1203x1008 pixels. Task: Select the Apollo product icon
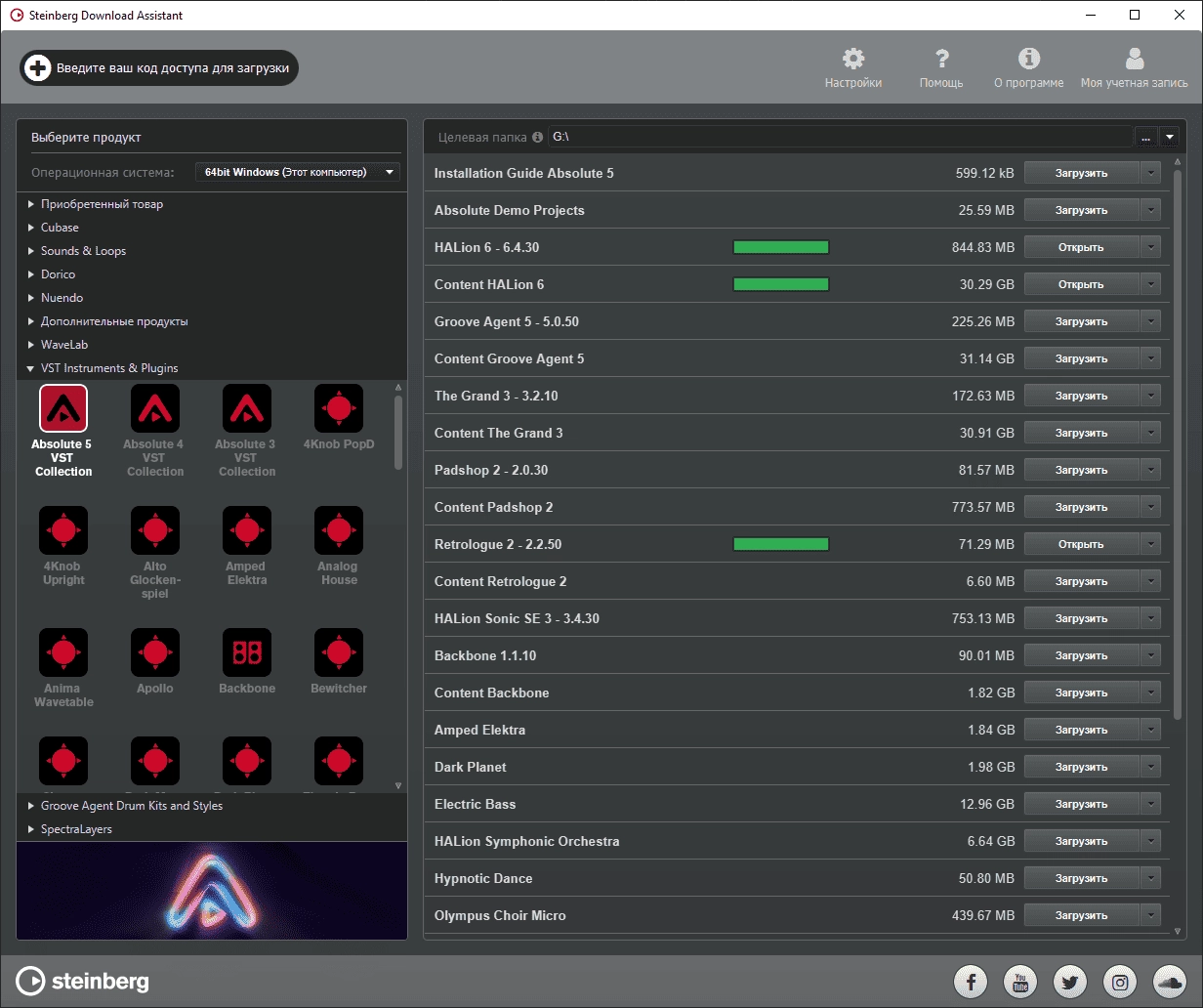pos(155,652)
